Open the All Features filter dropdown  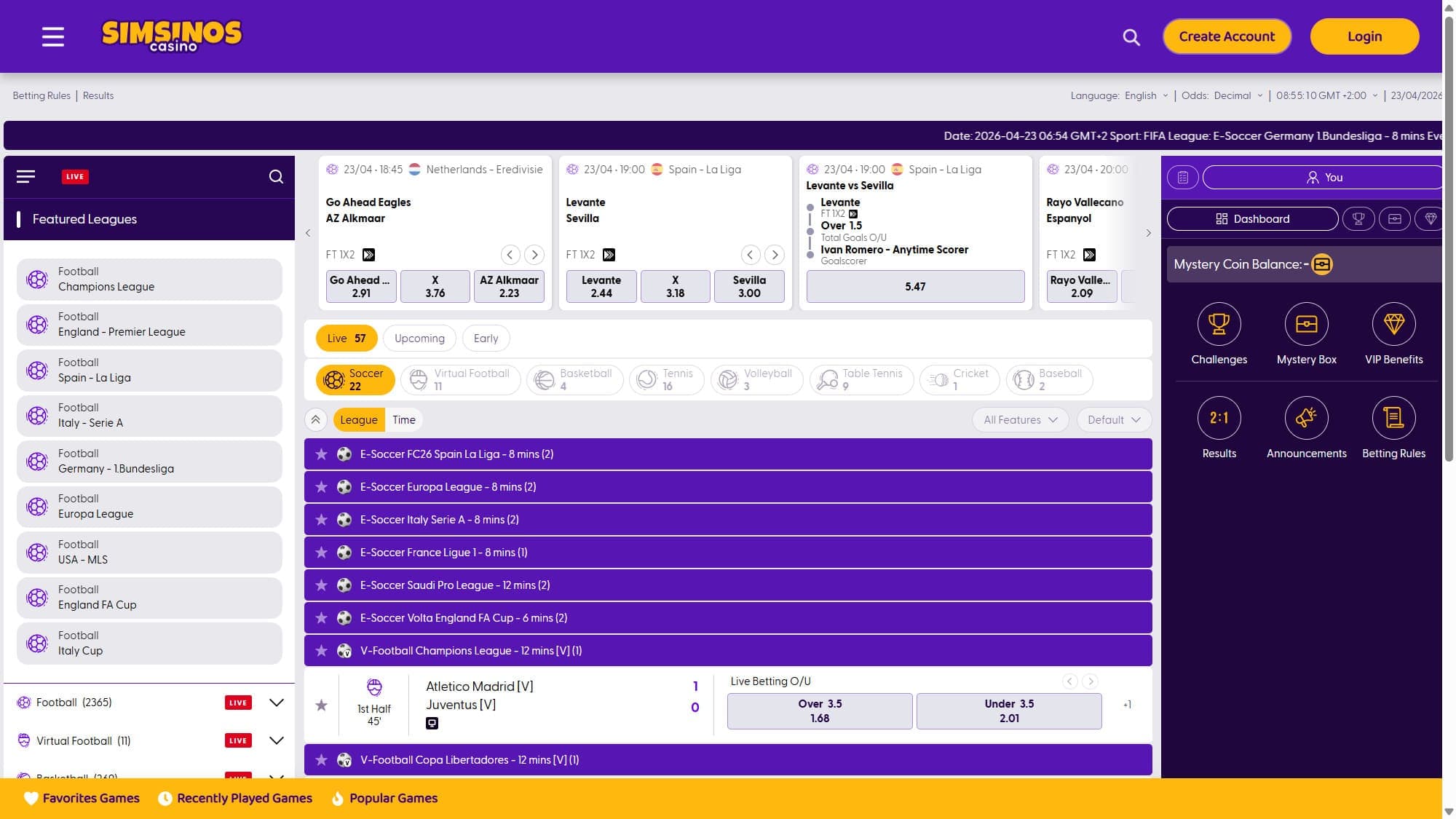(x=1020, y=420)
